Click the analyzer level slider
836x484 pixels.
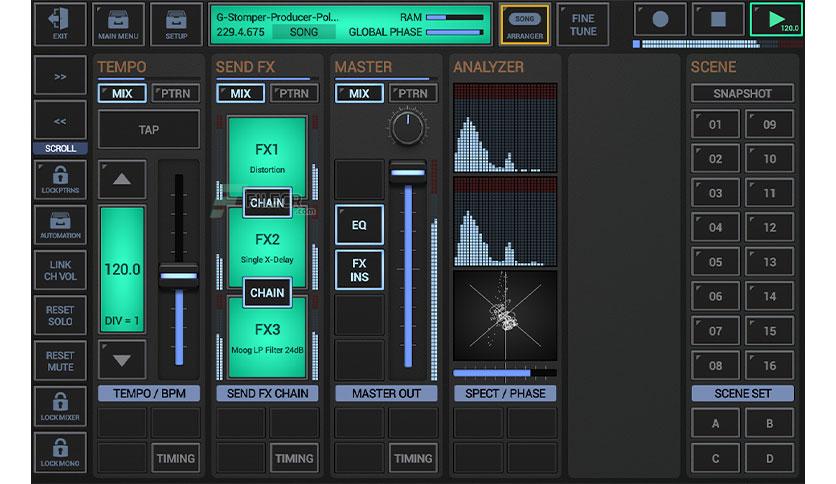(x=505, y=373)
